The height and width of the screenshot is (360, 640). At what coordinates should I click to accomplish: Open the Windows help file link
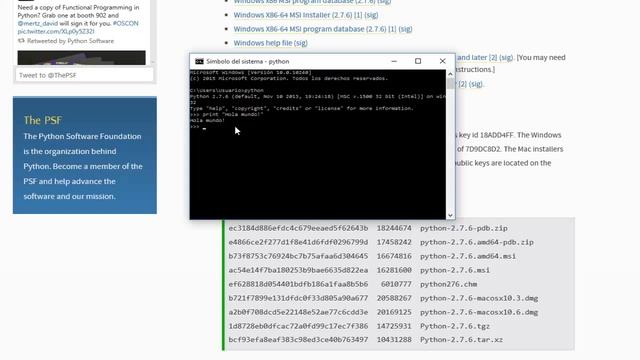pyautogui.click(x=262, y=43)
